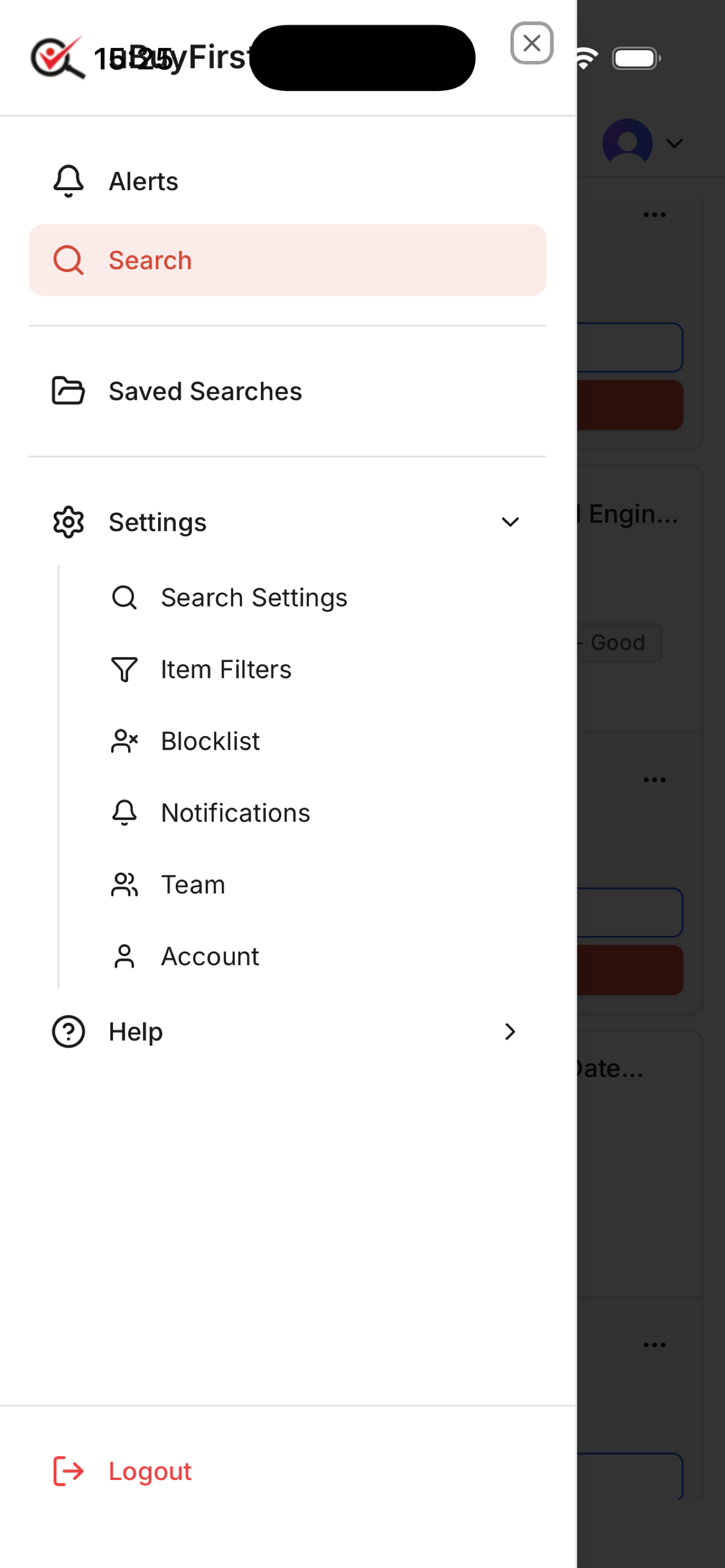Viewport: 725px width, 1568px height.
Task: Open the bottom card's three-dot menu
Action: (654, 1344)
